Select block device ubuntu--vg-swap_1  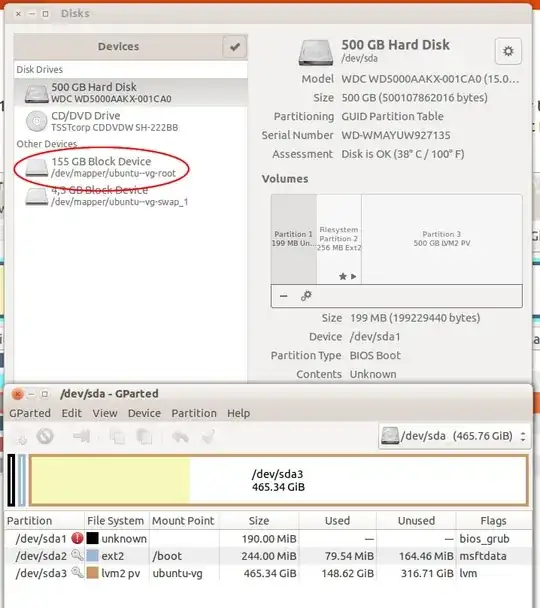131,196
